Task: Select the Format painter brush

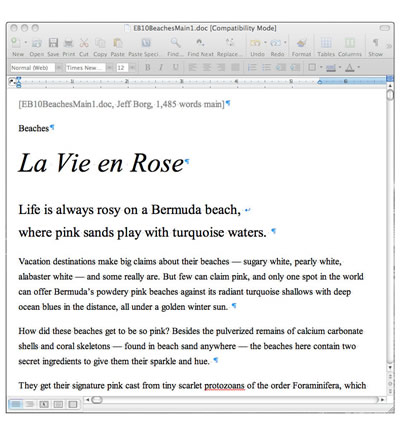Action: 302,43
